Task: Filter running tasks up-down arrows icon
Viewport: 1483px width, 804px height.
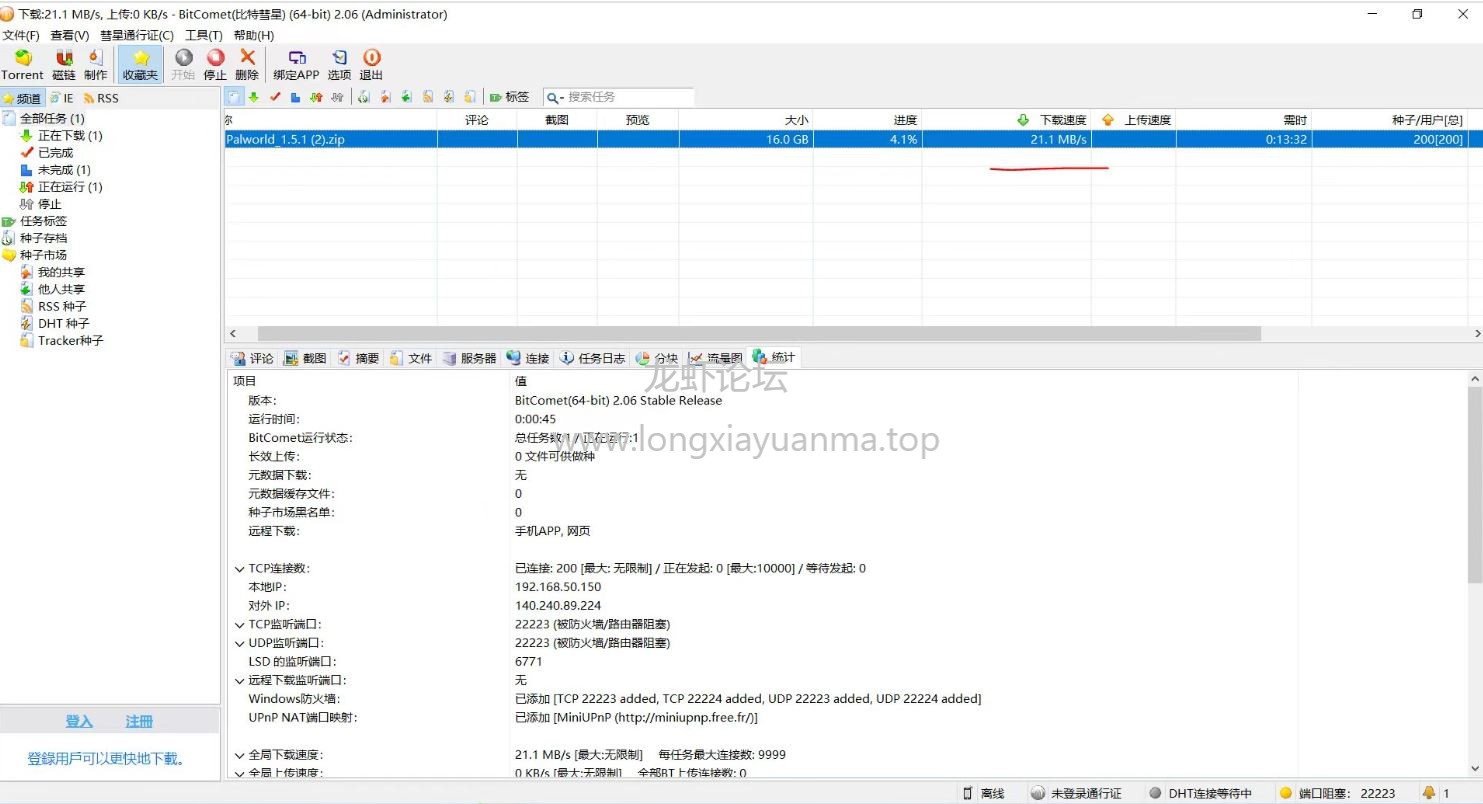Action: coord(316,97)
